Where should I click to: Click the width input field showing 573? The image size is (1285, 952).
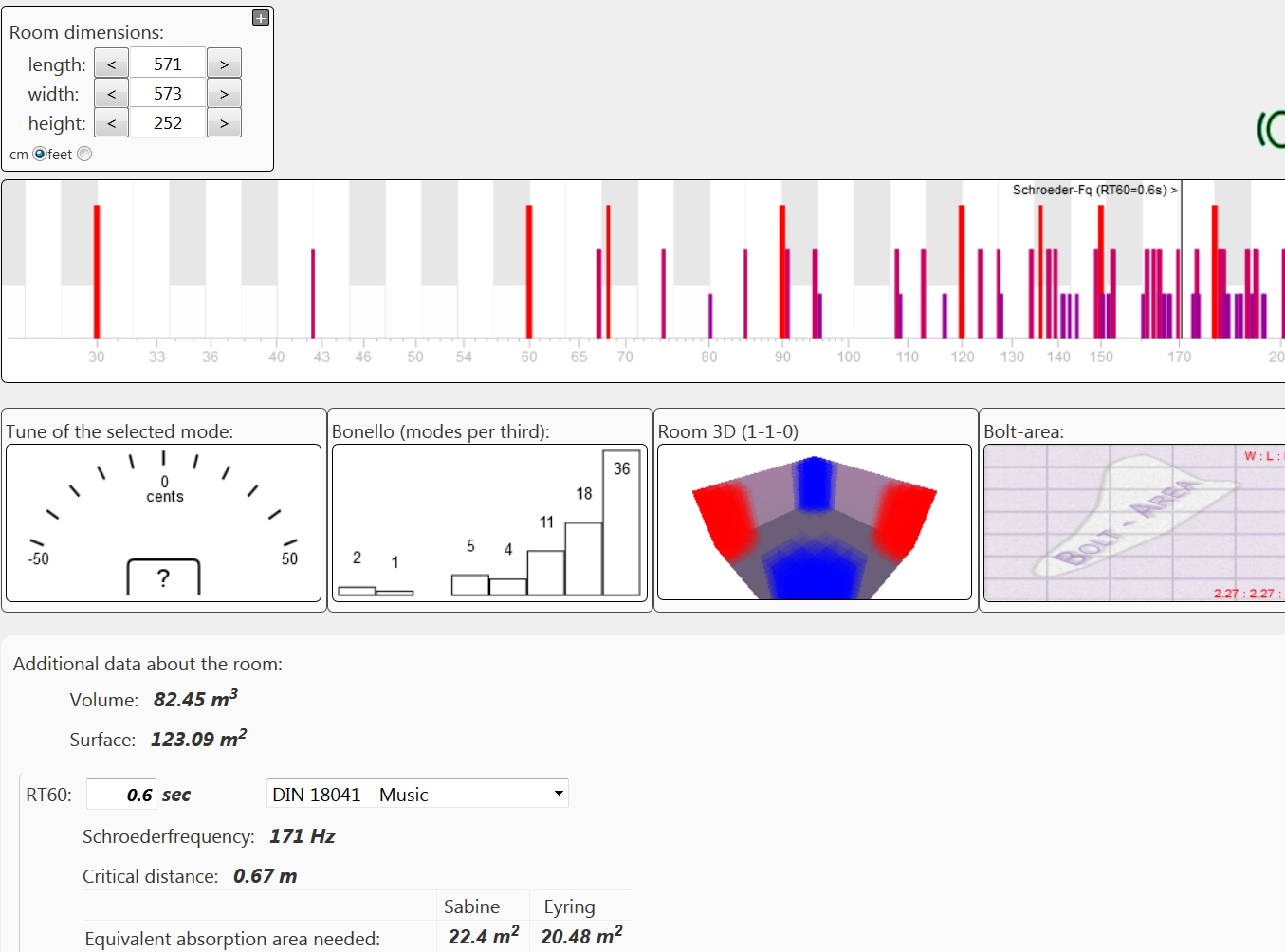pyautogui.click(x=168, y=94)
